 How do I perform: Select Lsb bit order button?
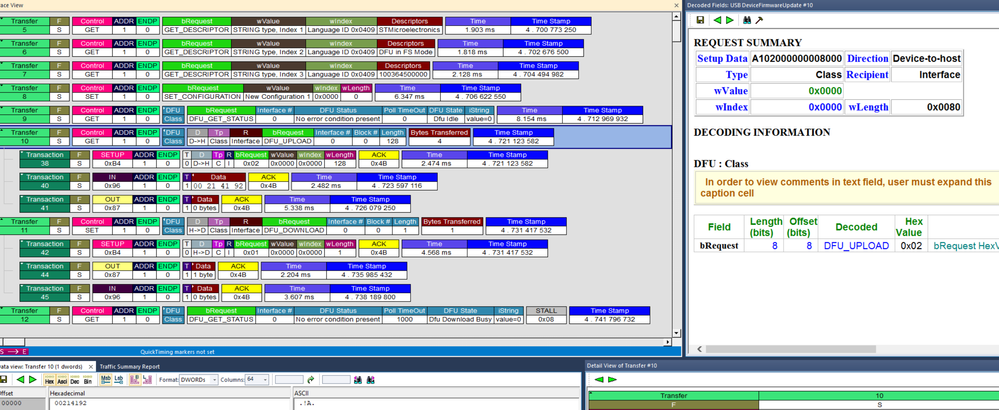[119, 379]
